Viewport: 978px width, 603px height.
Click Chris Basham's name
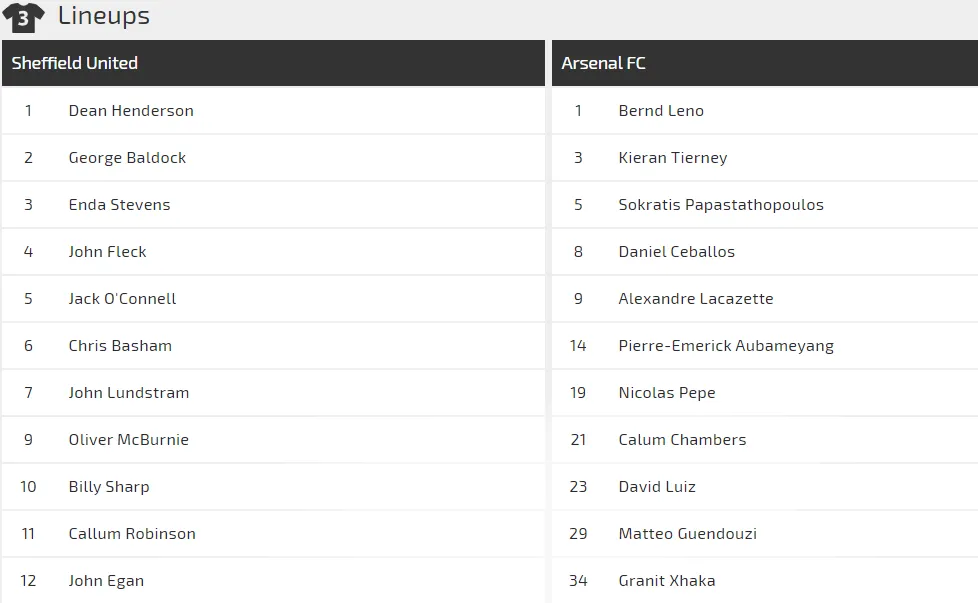click(120, 346)
